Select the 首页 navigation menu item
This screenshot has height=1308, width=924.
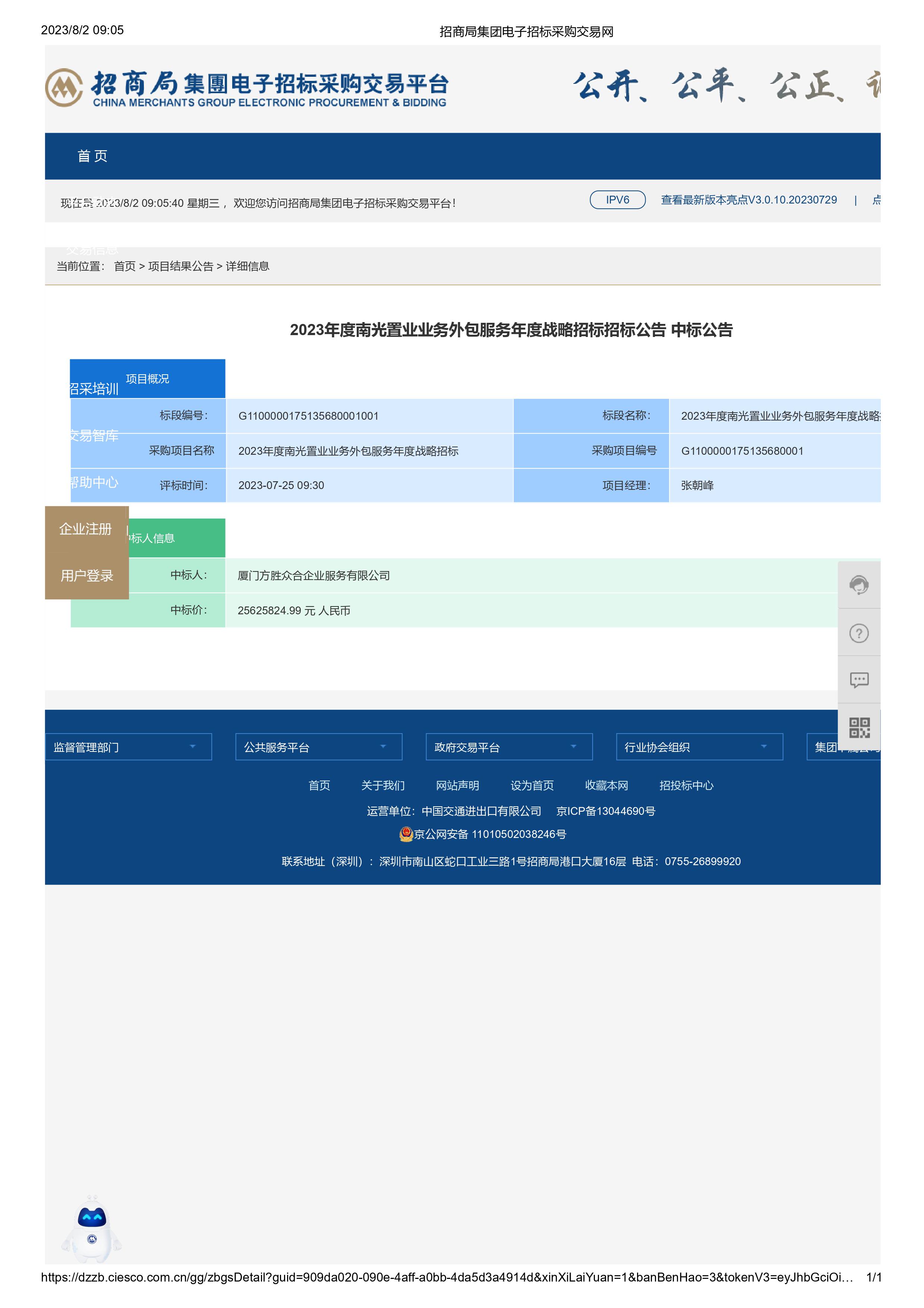(x=92, y=156)
